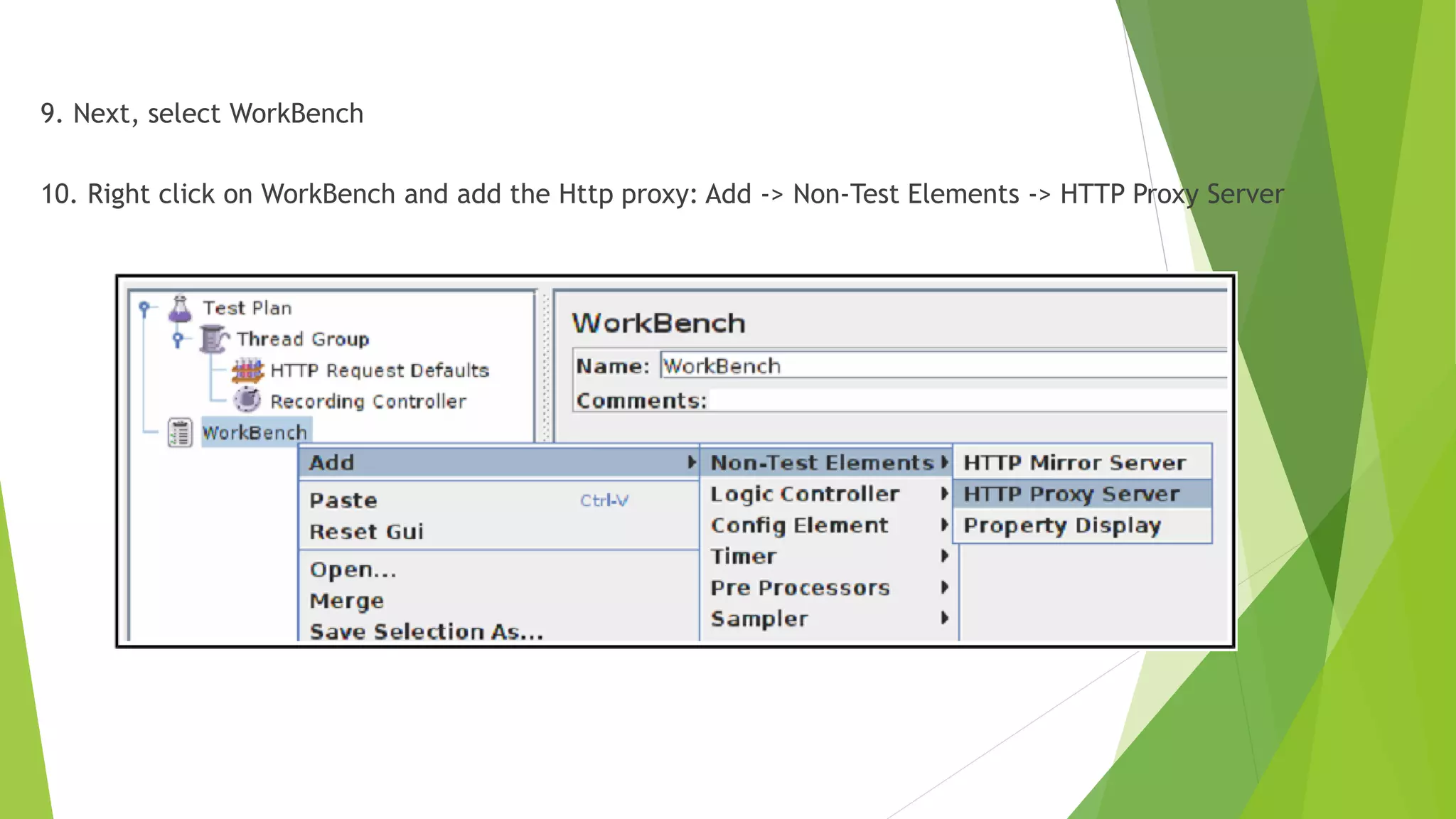
Task: Click the Test Plan flask icon
Action: coord(180,309)
